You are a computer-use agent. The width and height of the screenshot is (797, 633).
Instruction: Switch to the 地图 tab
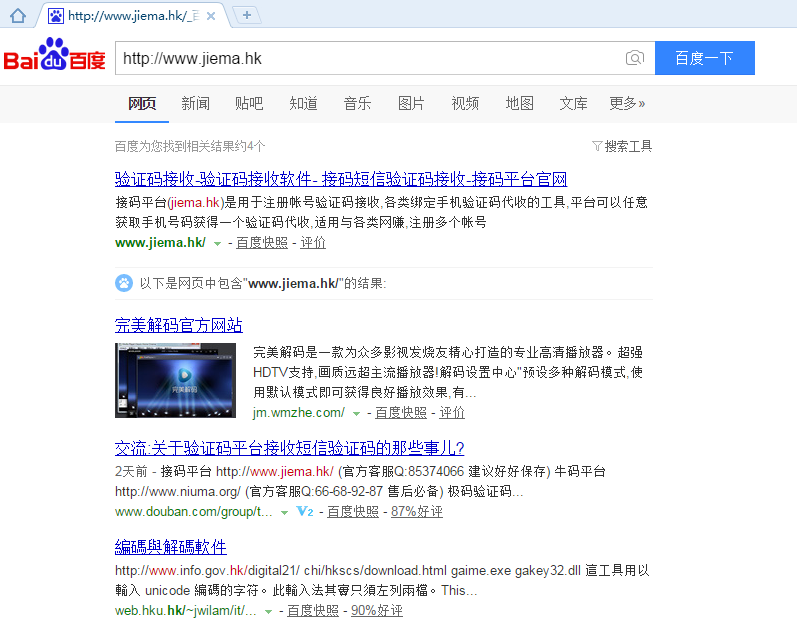[x=519, y=104]
